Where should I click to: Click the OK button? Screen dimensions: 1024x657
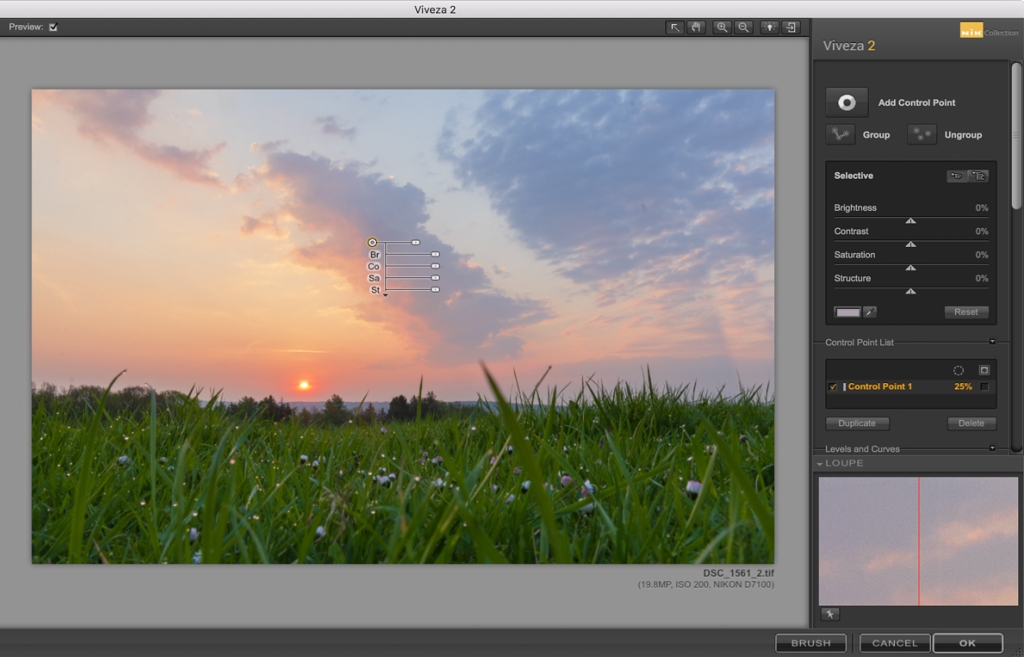coord(967,643)
